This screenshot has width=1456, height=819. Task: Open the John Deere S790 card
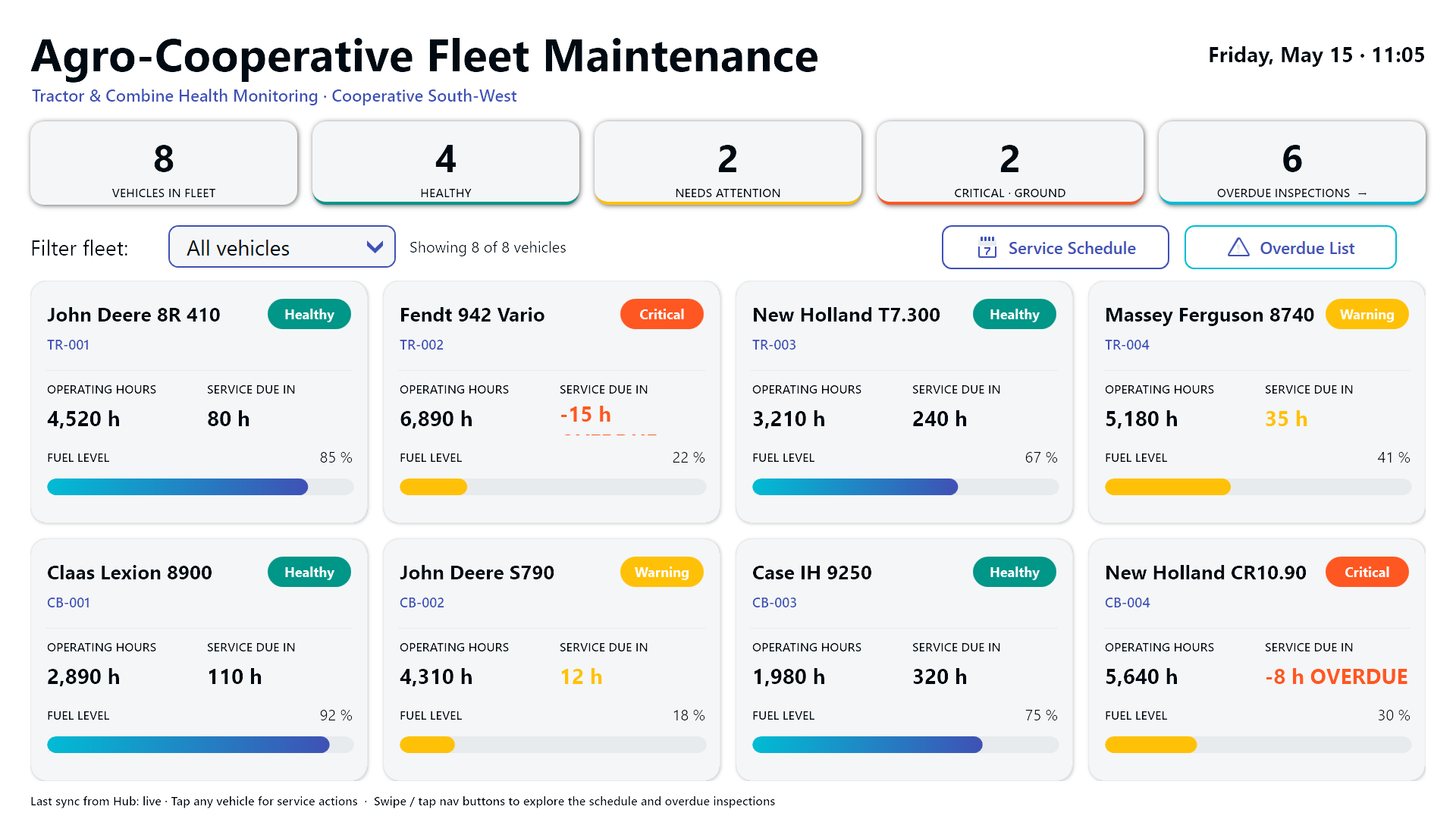coord(552,660)
